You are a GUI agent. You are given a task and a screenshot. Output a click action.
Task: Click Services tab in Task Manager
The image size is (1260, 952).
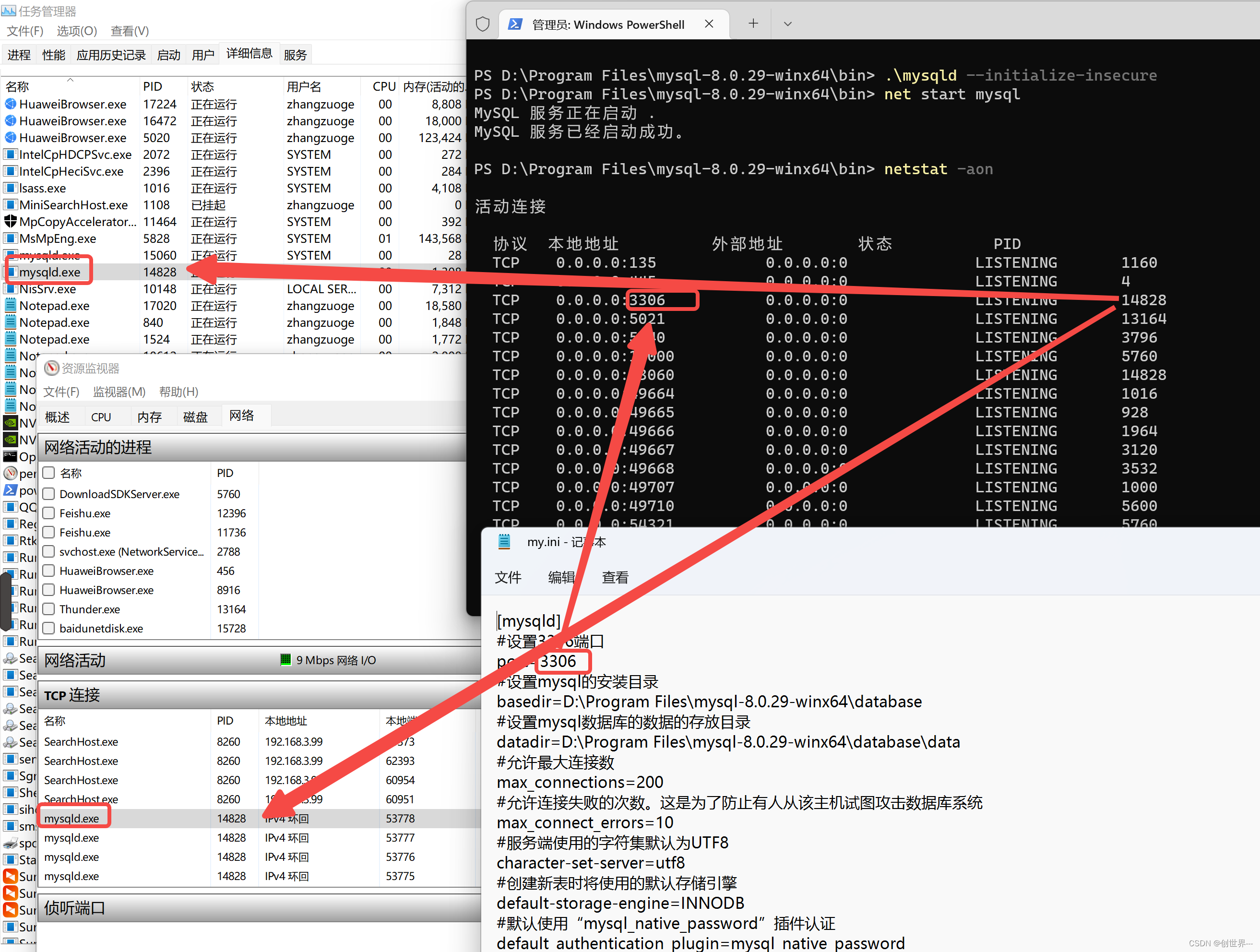pos(296,54)
